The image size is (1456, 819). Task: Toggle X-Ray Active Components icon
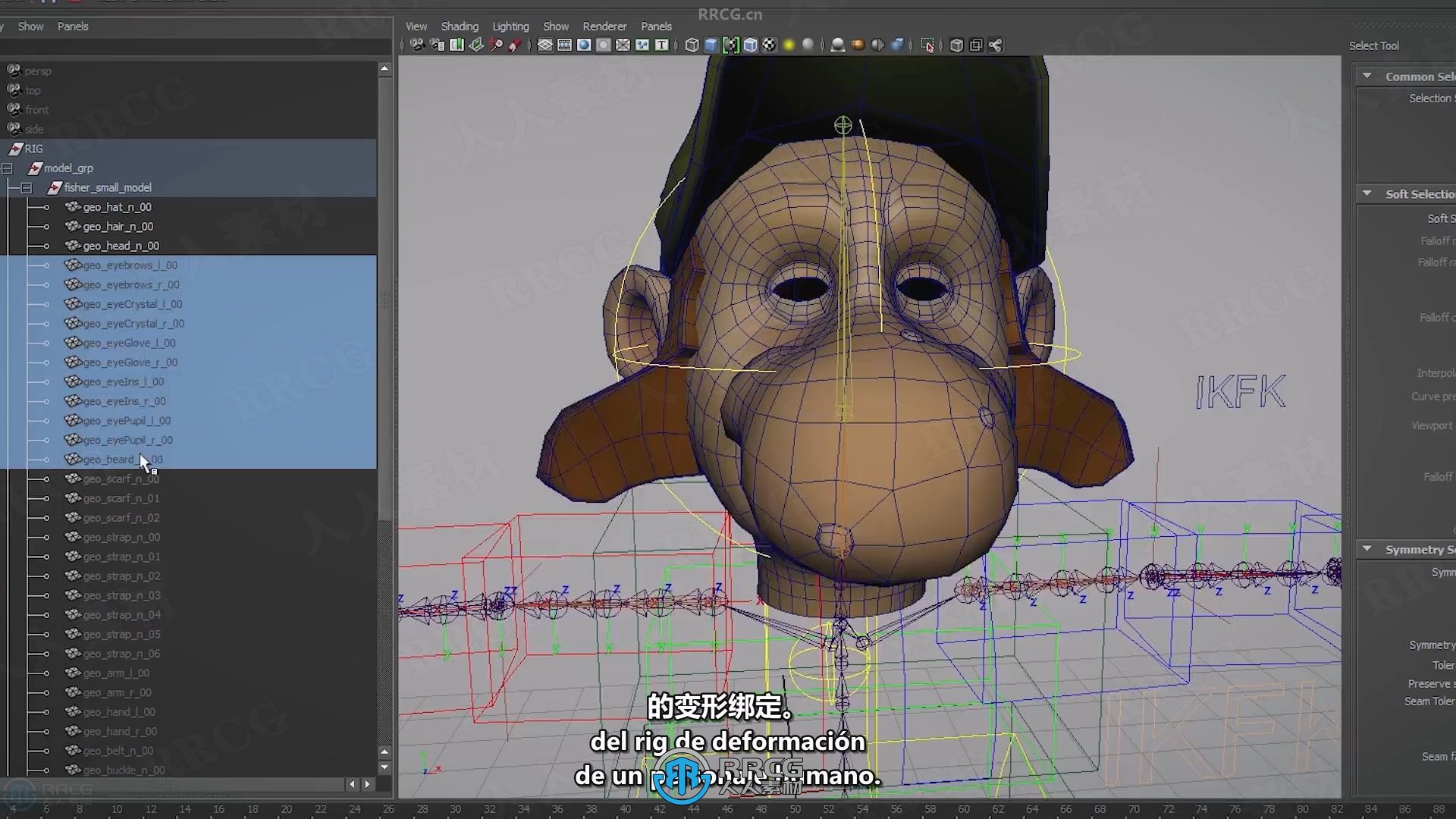coord(976,45)
